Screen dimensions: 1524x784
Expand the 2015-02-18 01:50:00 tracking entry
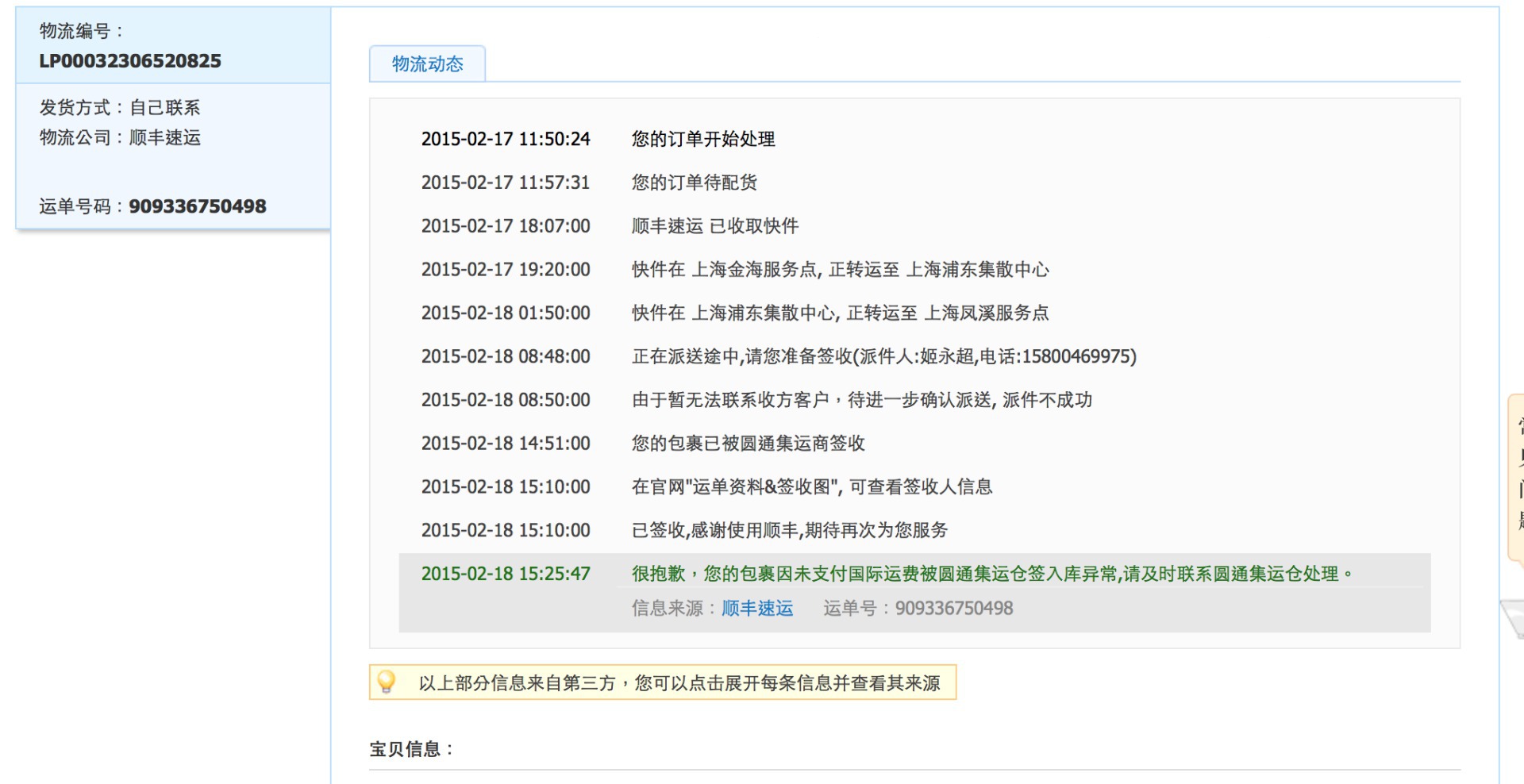840,313
